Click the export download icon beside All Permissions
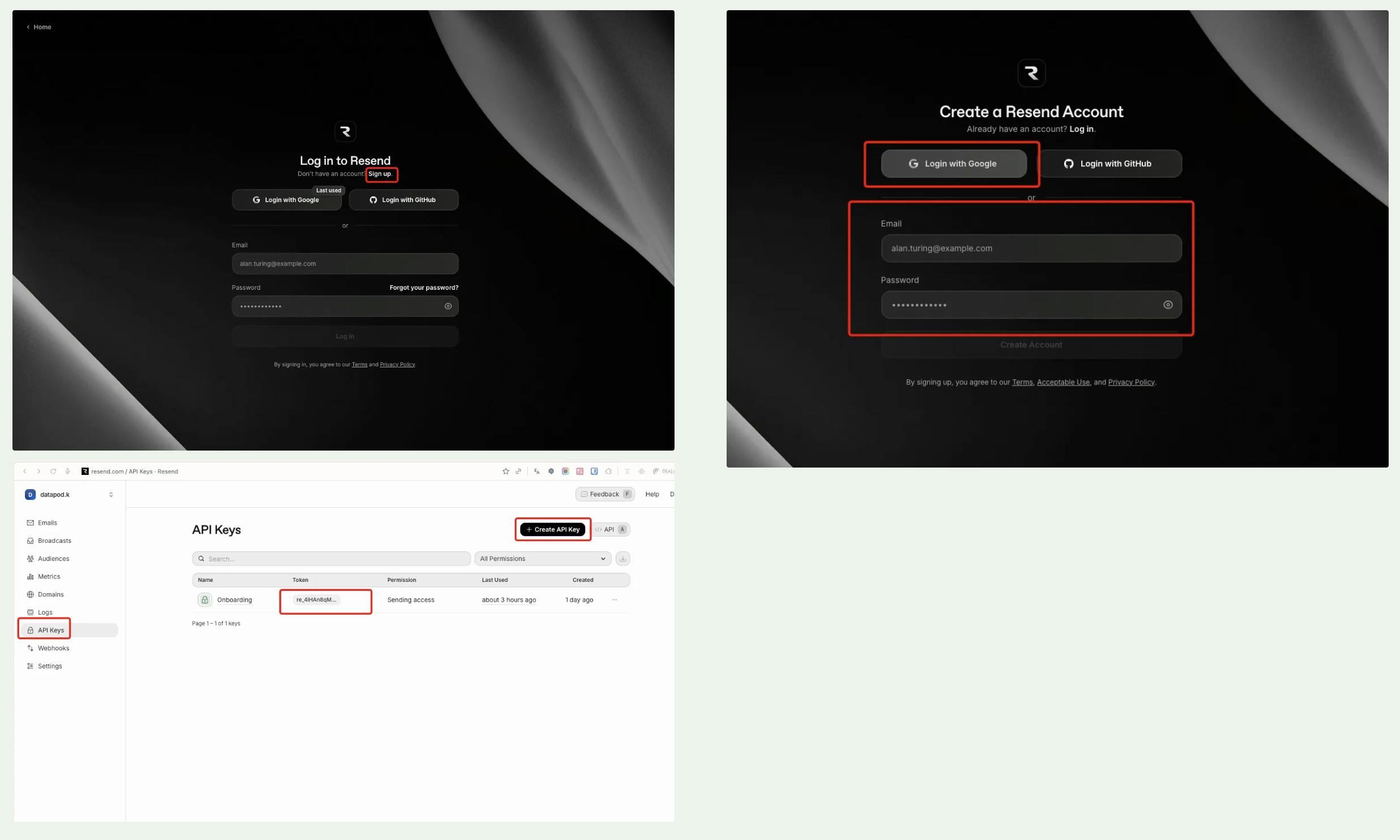The width and height of the screenshot is (1400, 840). click(622, 559)
